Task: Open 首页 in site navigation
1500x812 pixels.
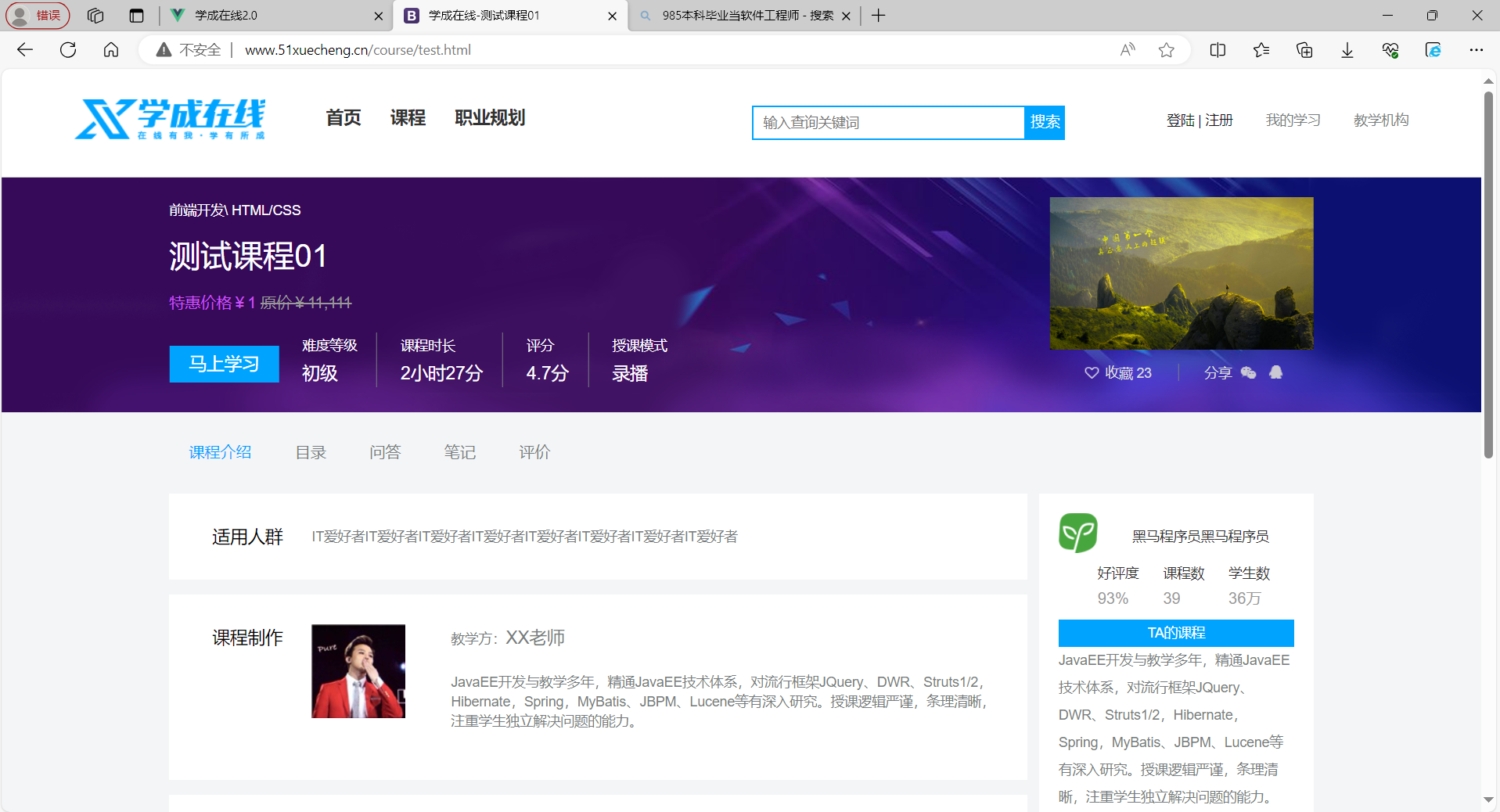Action: coord(344,118)
